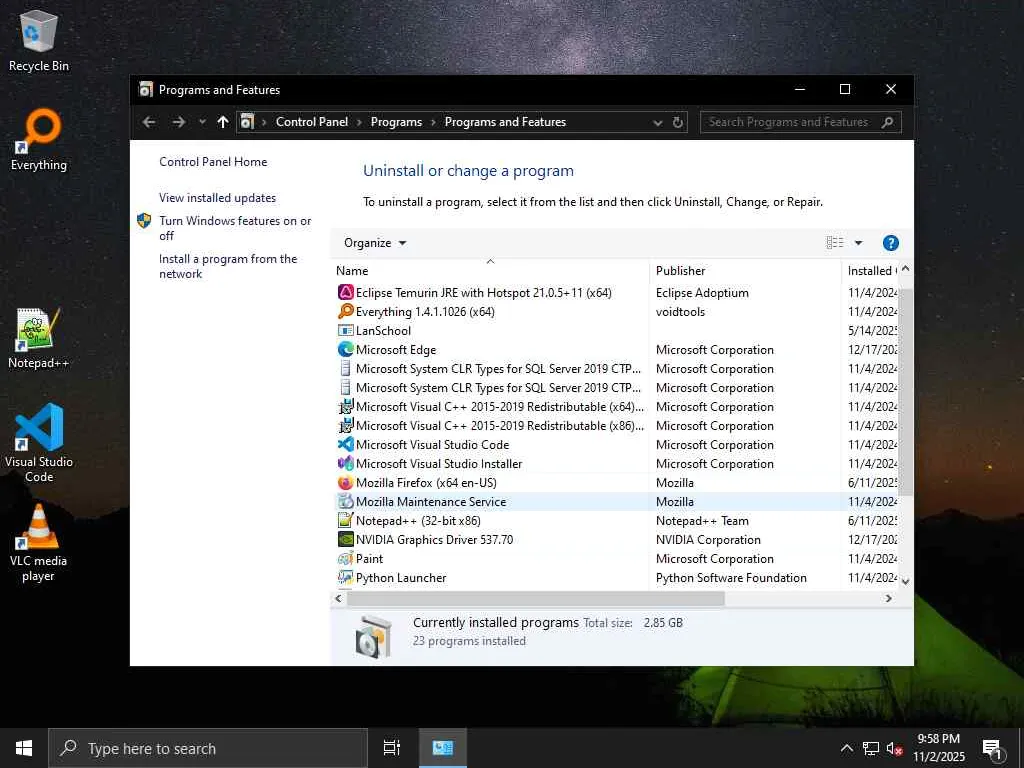Click the horizontal scrollbar right arrow
Screen dimensions: 1024x768
coord(888,598)
